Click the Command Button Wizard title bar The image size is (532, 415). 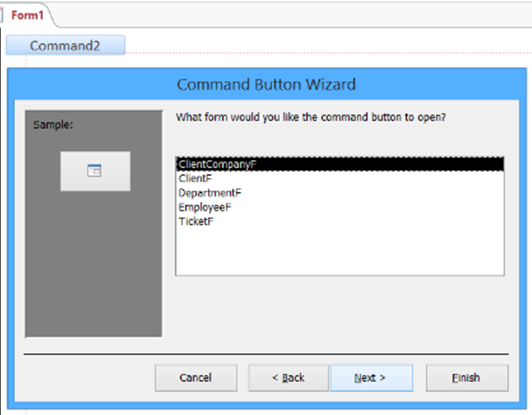[267, 84]
